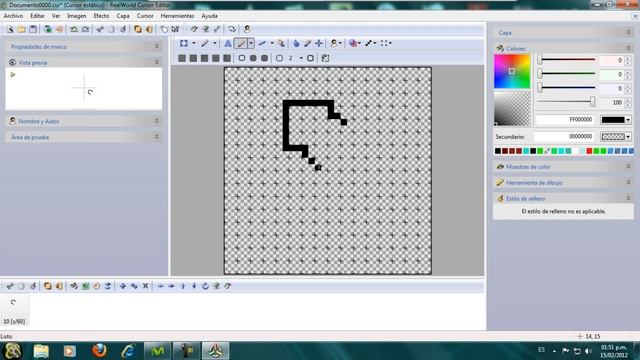Choose the third square brush shape option
The width and height of the screenshot is (640, 360).
[x=204, y=58]
